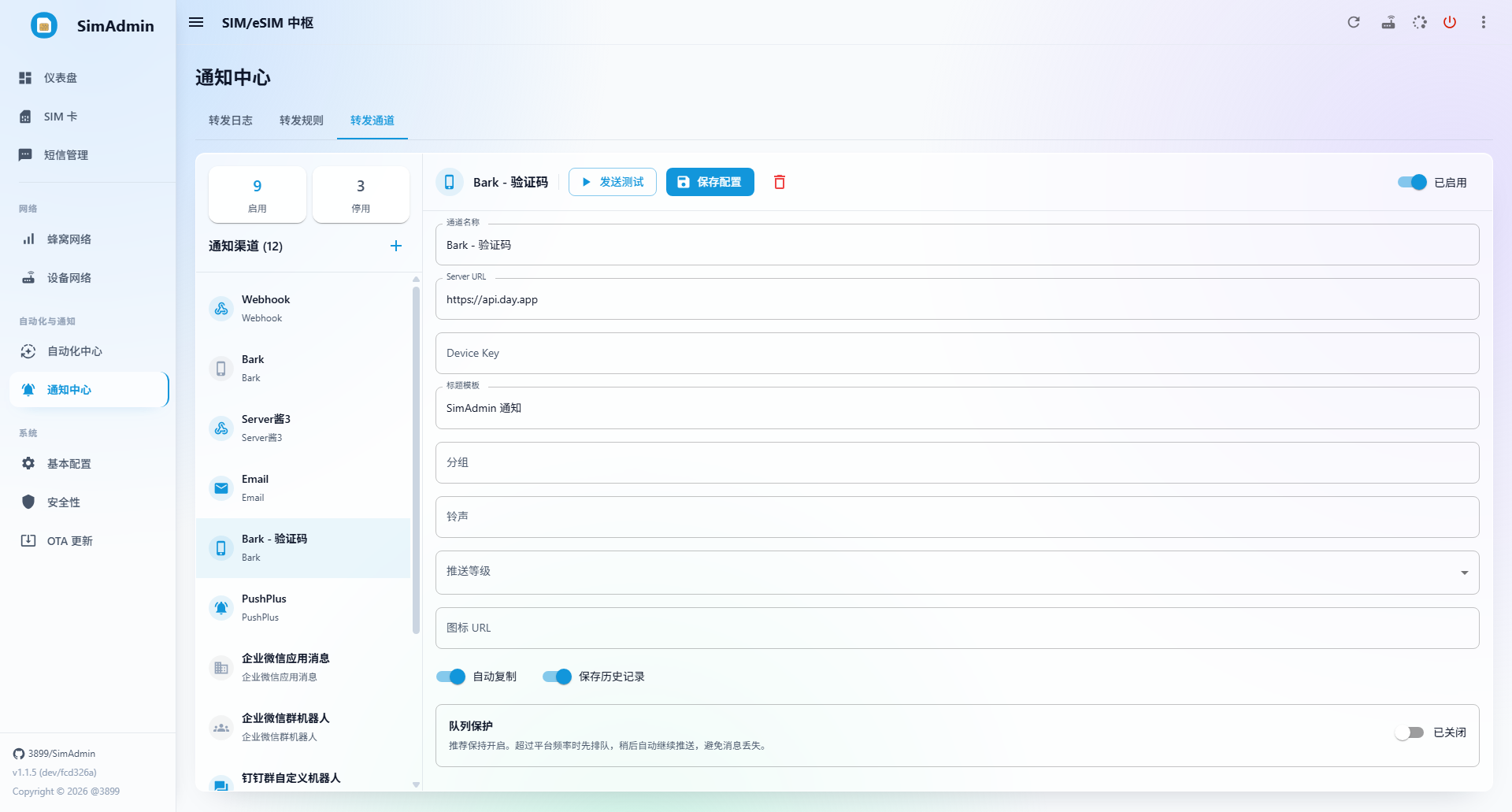Open 设备网络 in the sidebar
Screen dimensions: 1512x812
[x=89, y=277]
